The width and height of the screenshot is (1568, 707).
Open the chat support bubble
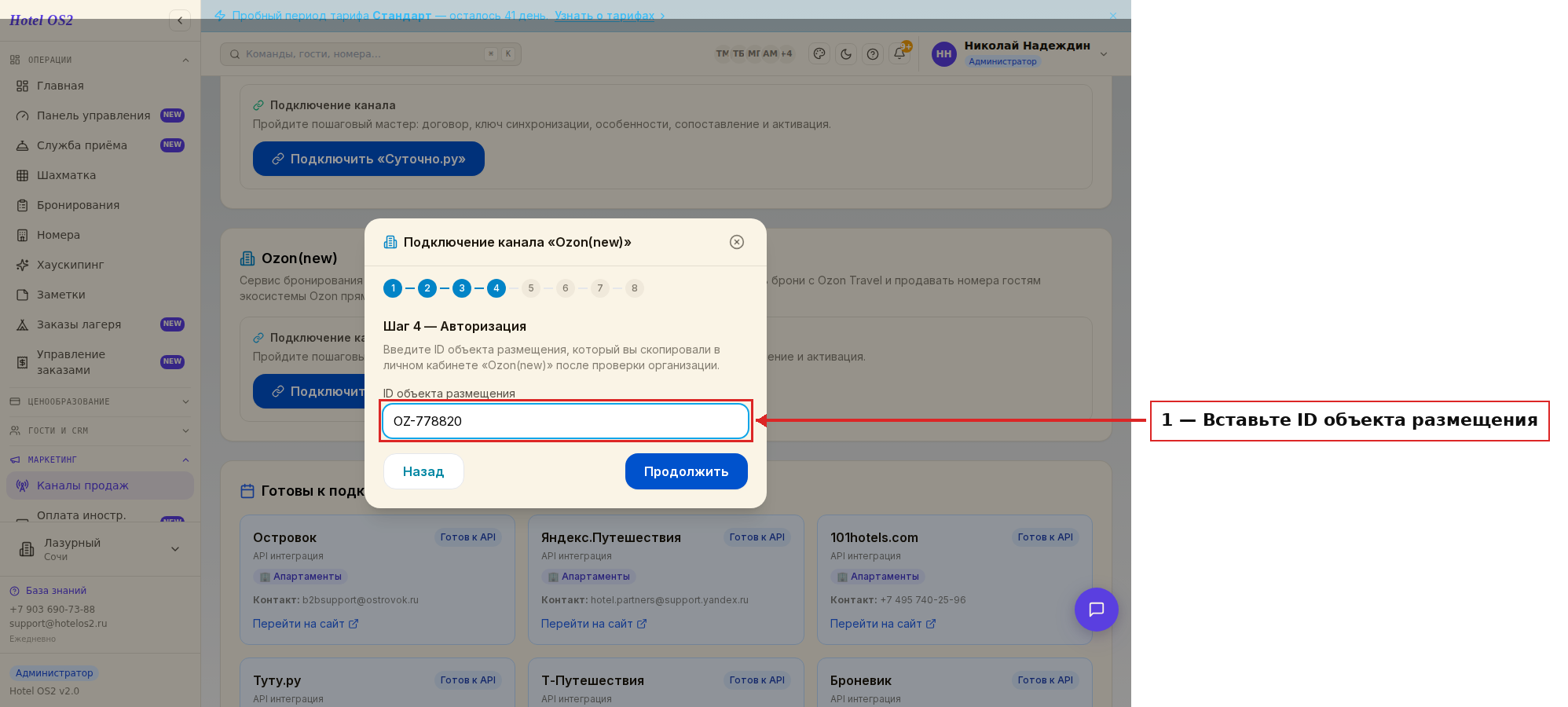click(x=1097, y=610)
